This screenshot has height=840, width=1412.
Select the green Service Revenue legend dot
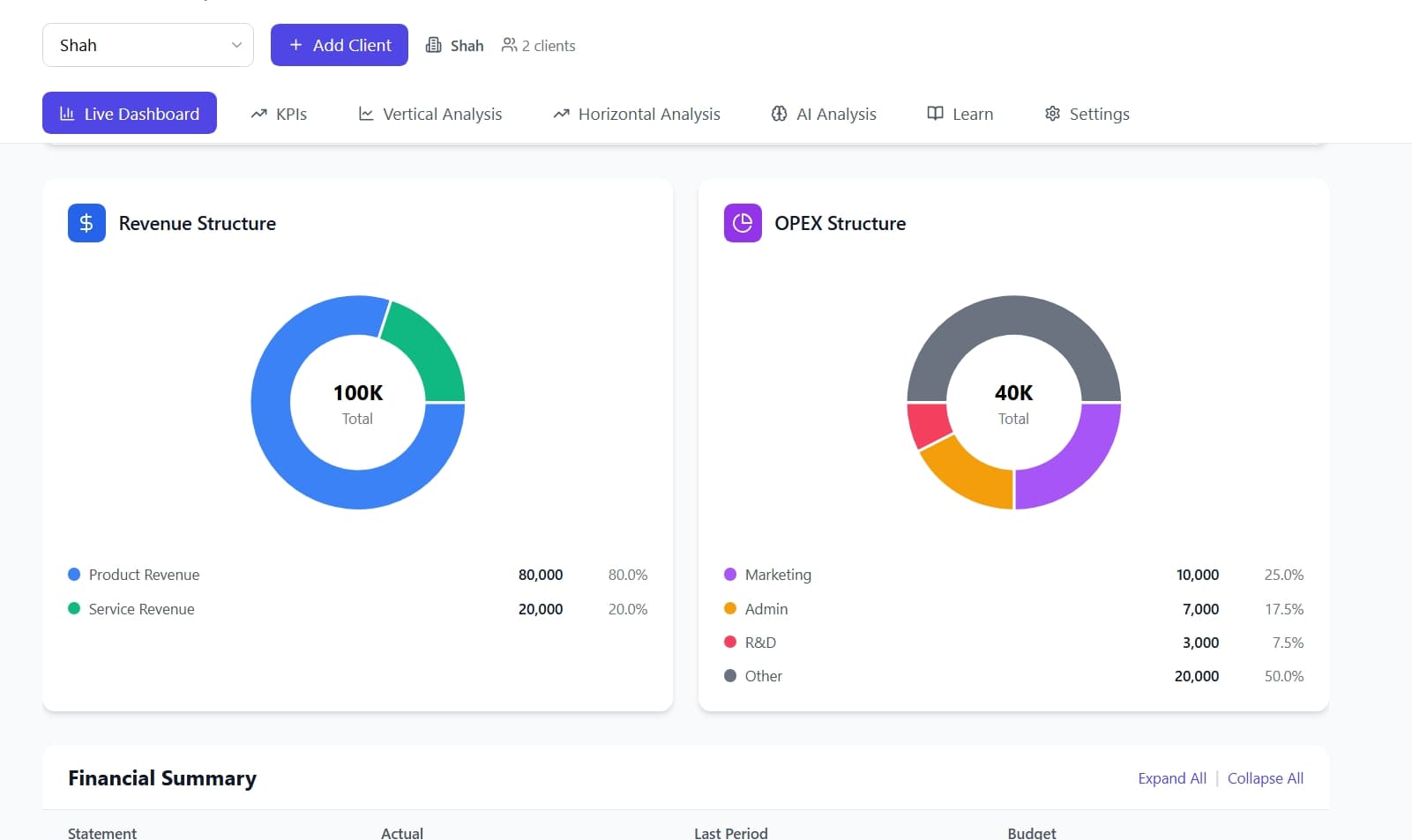click(74, 608)
